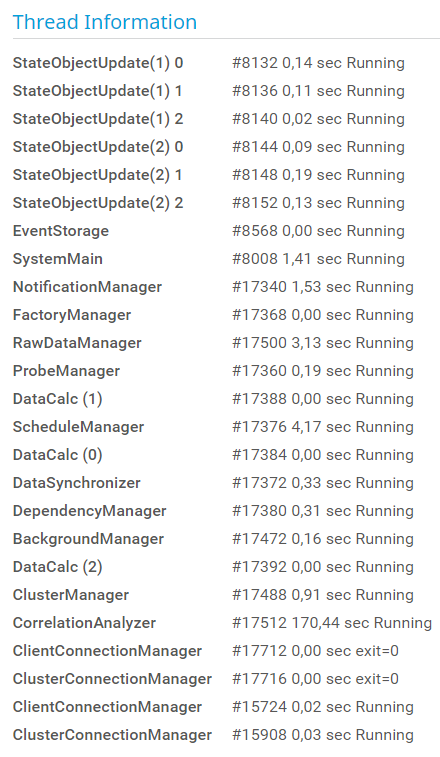Select the StateObjectUpdate(1) 0 thread label

tap(98, 63)
